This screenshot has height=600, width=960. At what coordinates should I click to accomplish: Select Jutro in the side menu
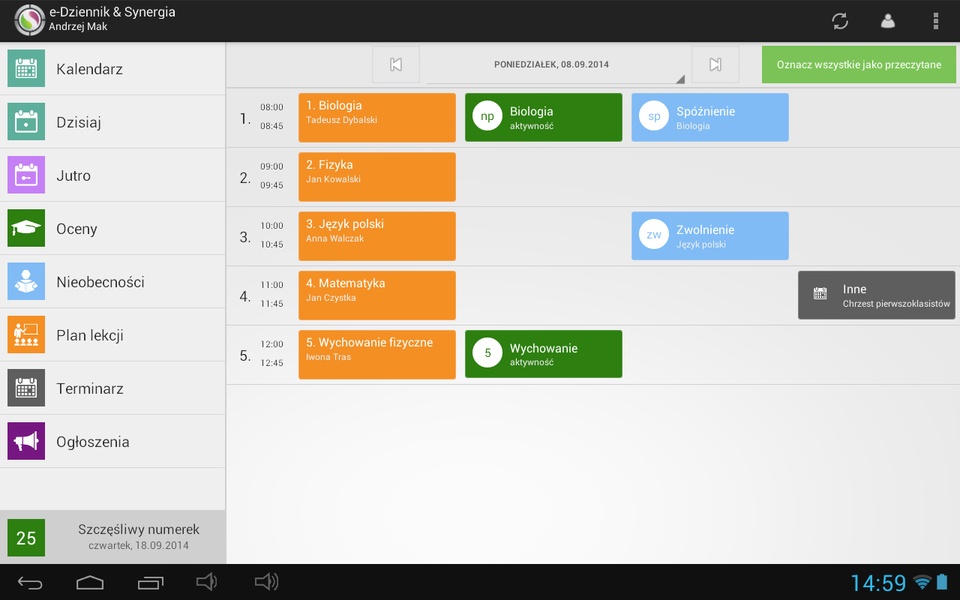click(113, 175)
